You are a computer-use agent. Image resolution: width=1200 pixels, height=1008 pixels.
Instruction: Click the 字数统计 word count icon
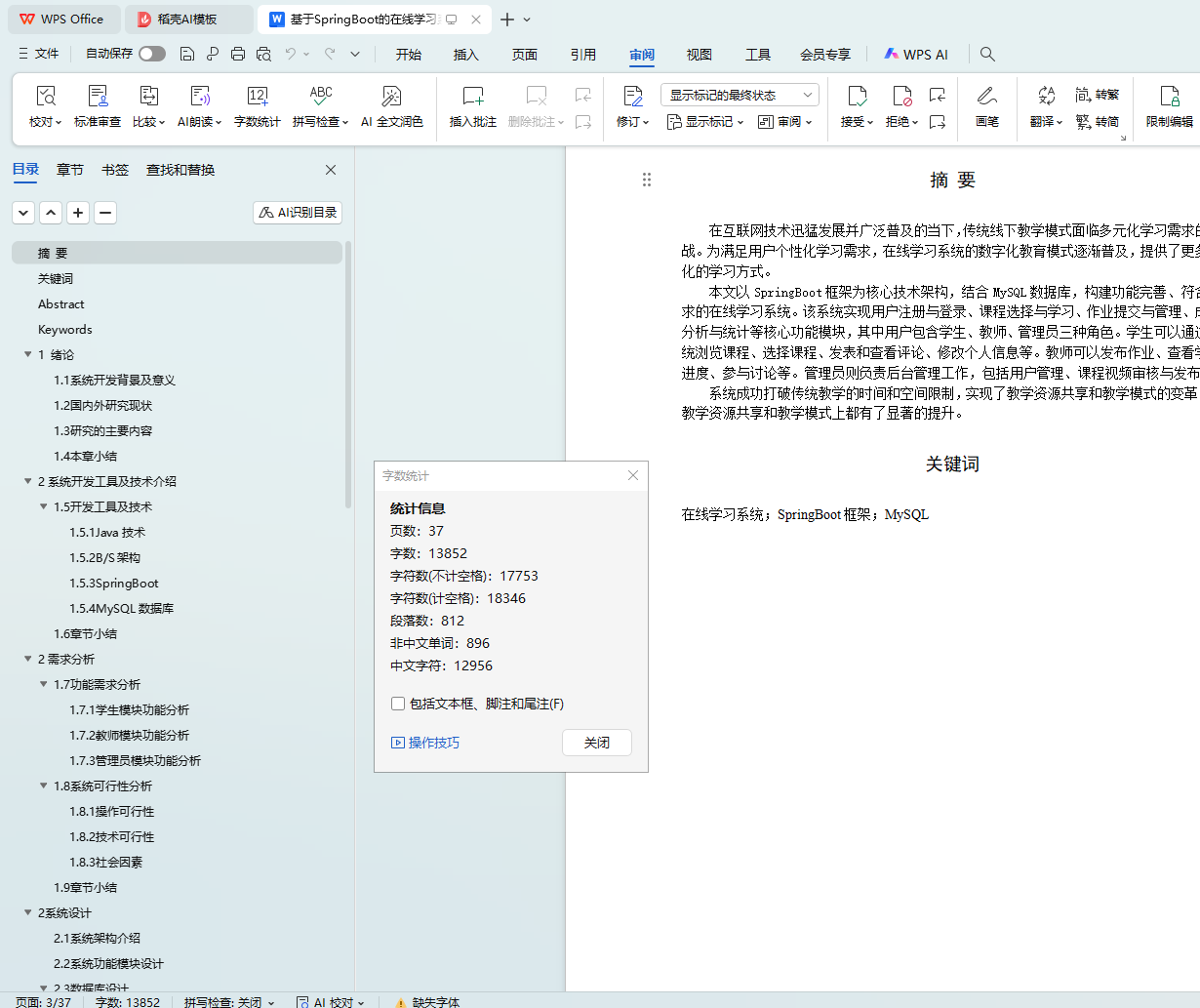(257, 105)
